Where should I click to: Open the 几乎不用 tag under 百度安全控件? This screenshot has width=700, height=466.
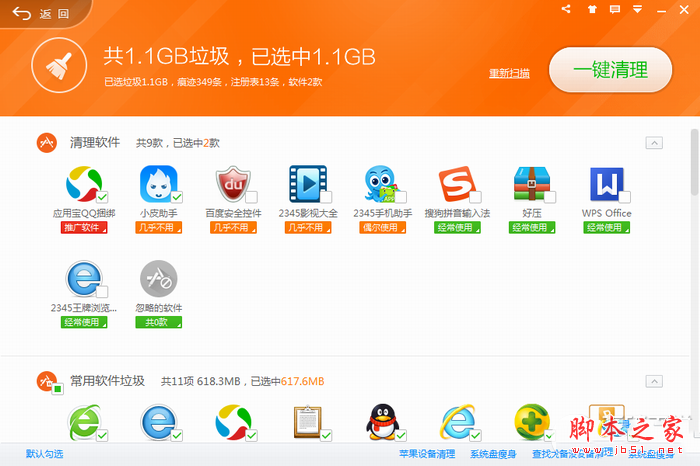coord(233,228)
